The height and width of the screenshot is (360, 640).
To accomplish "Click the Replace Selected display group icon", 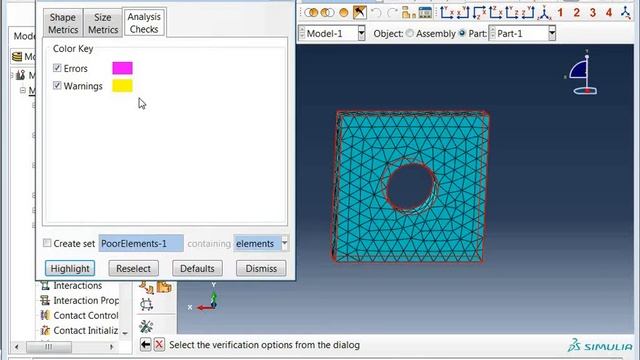I will coord(311,13).
